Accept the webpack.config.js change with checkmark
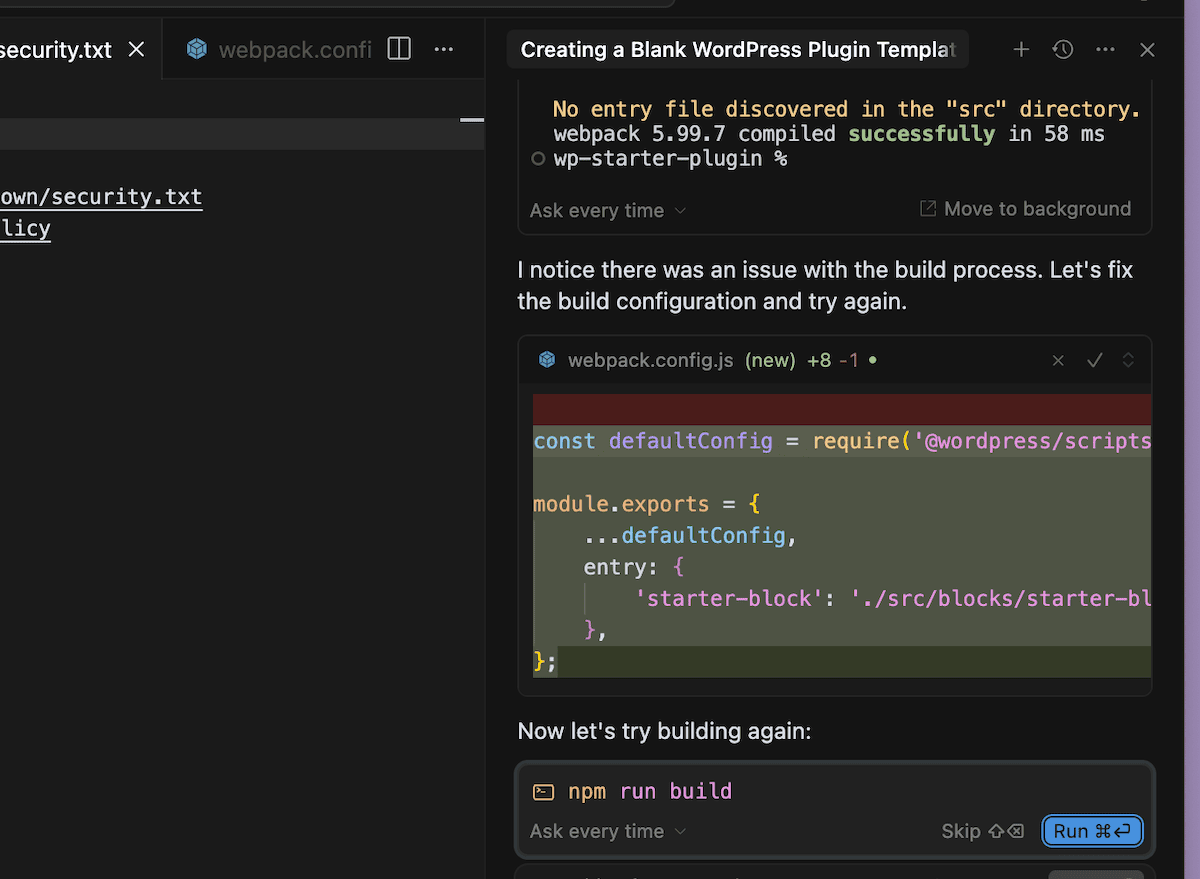The width and height of the screenshot is (1200, 879). (1094, 360)
